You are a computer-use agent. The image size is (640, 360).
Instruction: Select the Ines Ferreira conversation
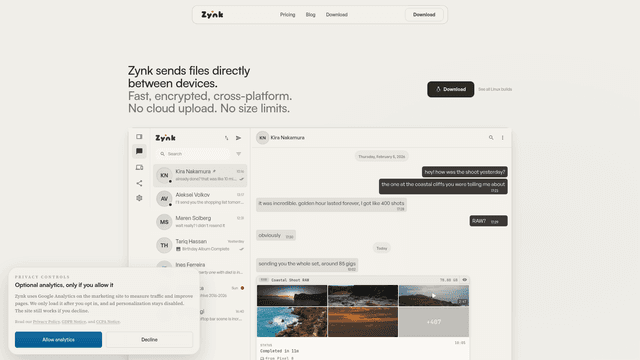[200, 265]
